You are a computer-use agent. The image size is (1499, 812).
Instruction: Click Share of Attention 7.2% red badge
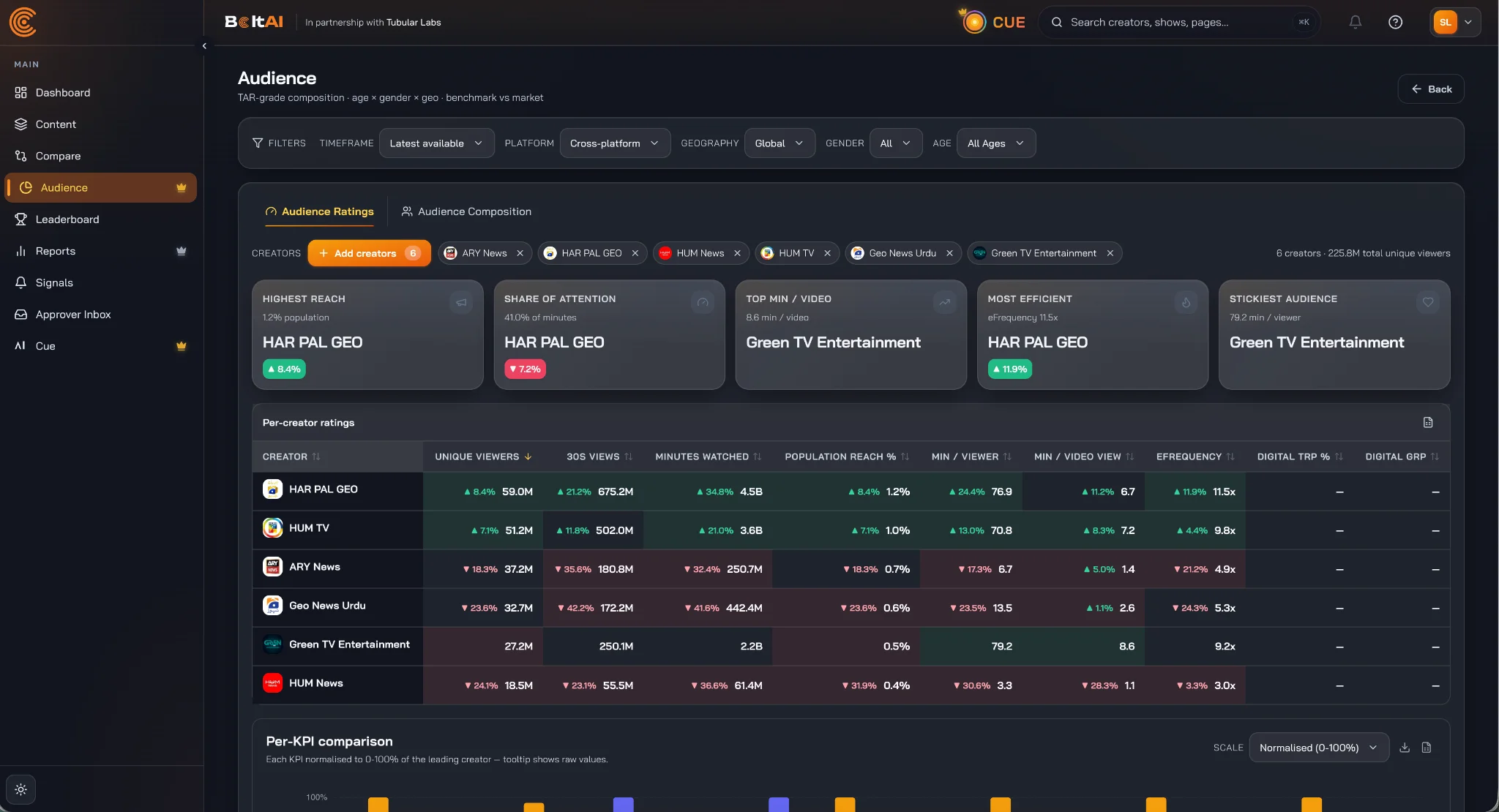525,369
